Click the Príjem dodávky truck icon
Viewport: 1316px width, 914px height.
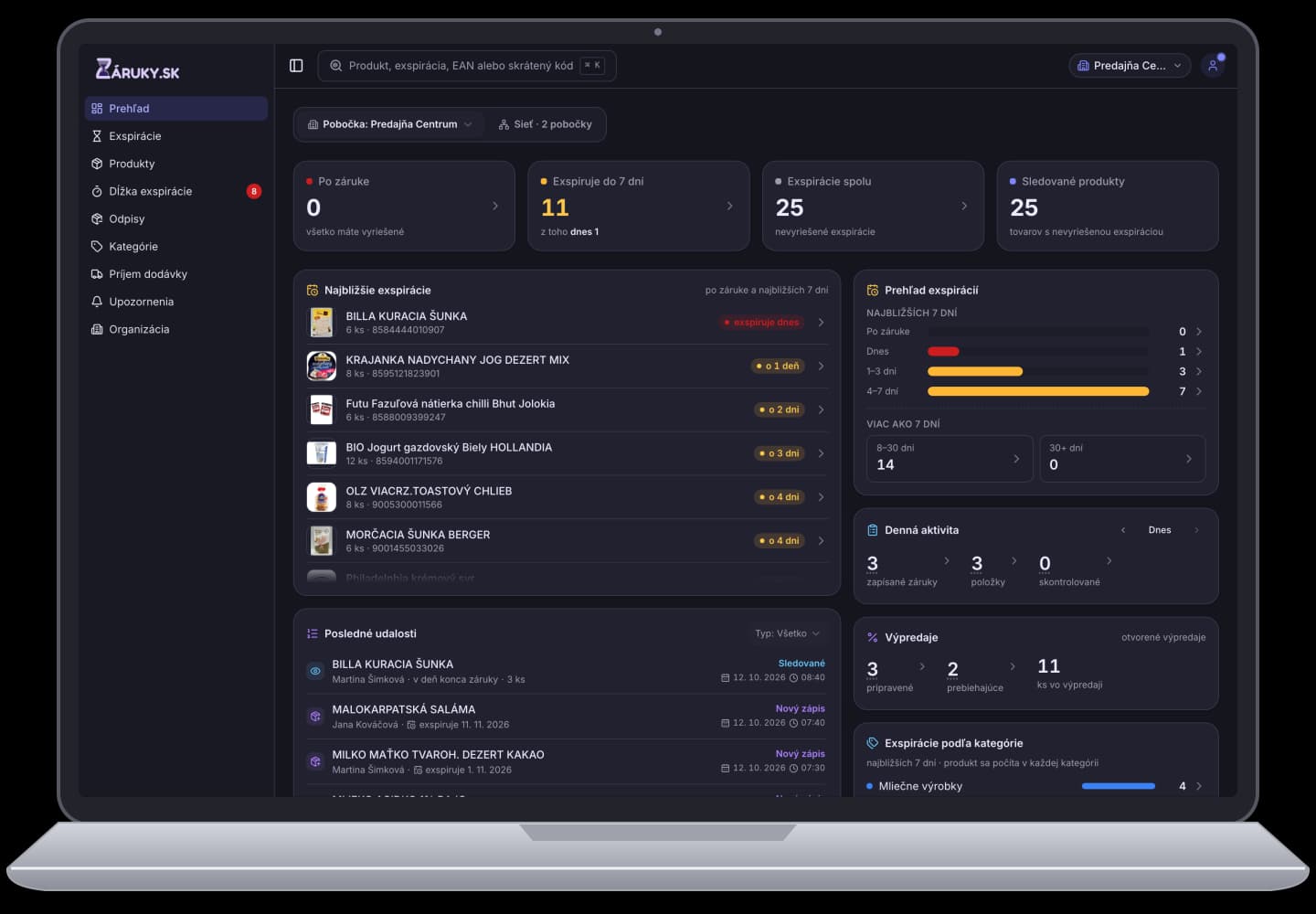97,274
